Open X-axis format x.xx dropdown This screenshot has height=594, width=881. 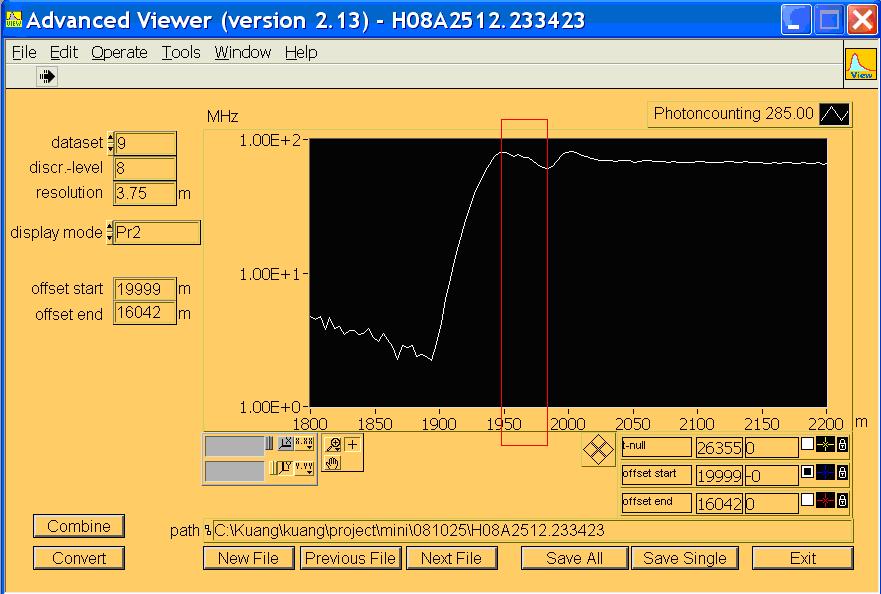point(305,443)
